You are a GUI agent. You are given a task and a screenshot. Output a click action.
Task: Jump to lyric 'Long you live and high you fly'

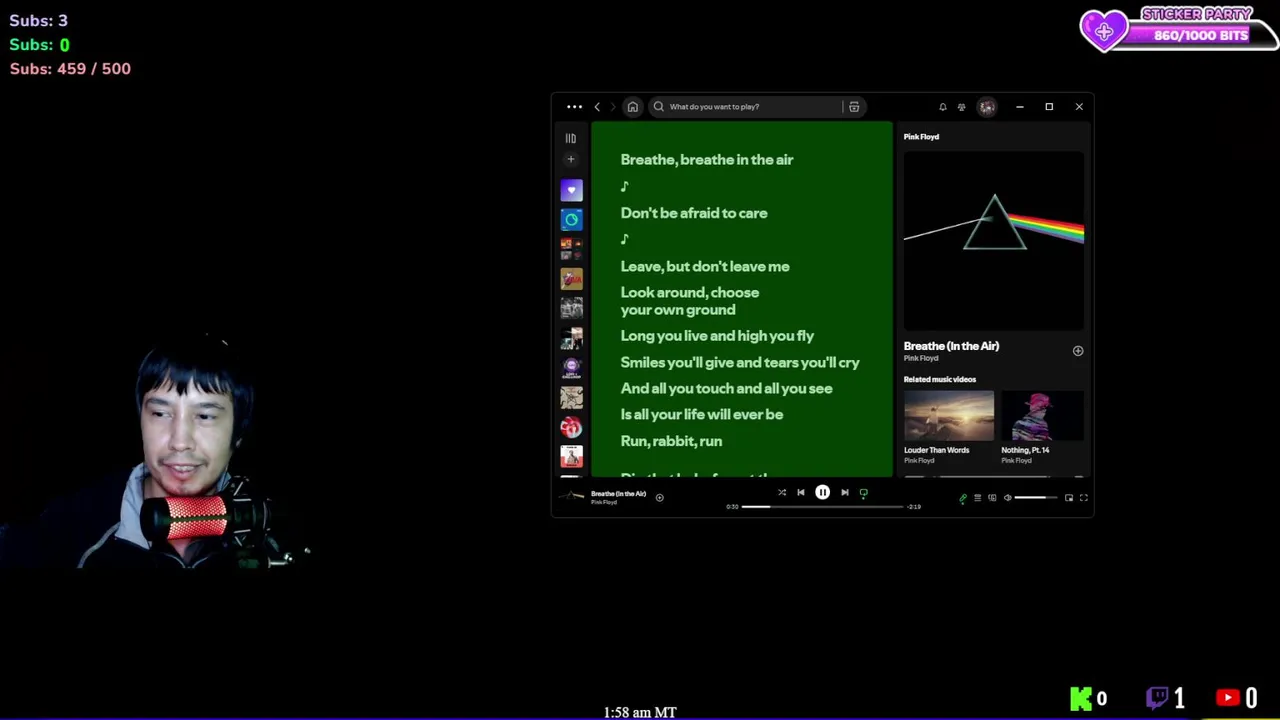(717, 336)
